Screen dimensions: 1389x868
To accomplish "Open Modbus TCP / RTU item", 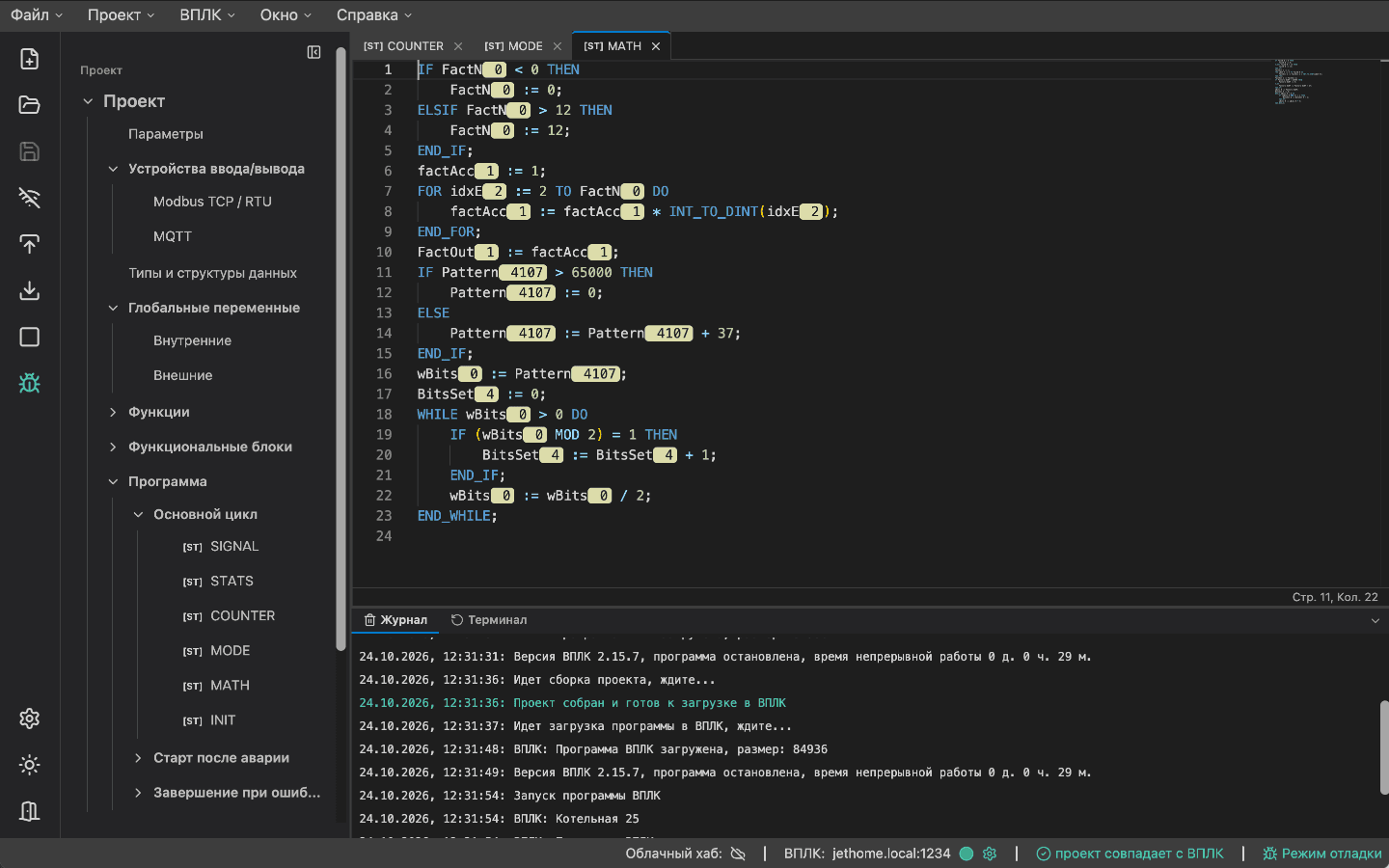I will tap(212, 202).
